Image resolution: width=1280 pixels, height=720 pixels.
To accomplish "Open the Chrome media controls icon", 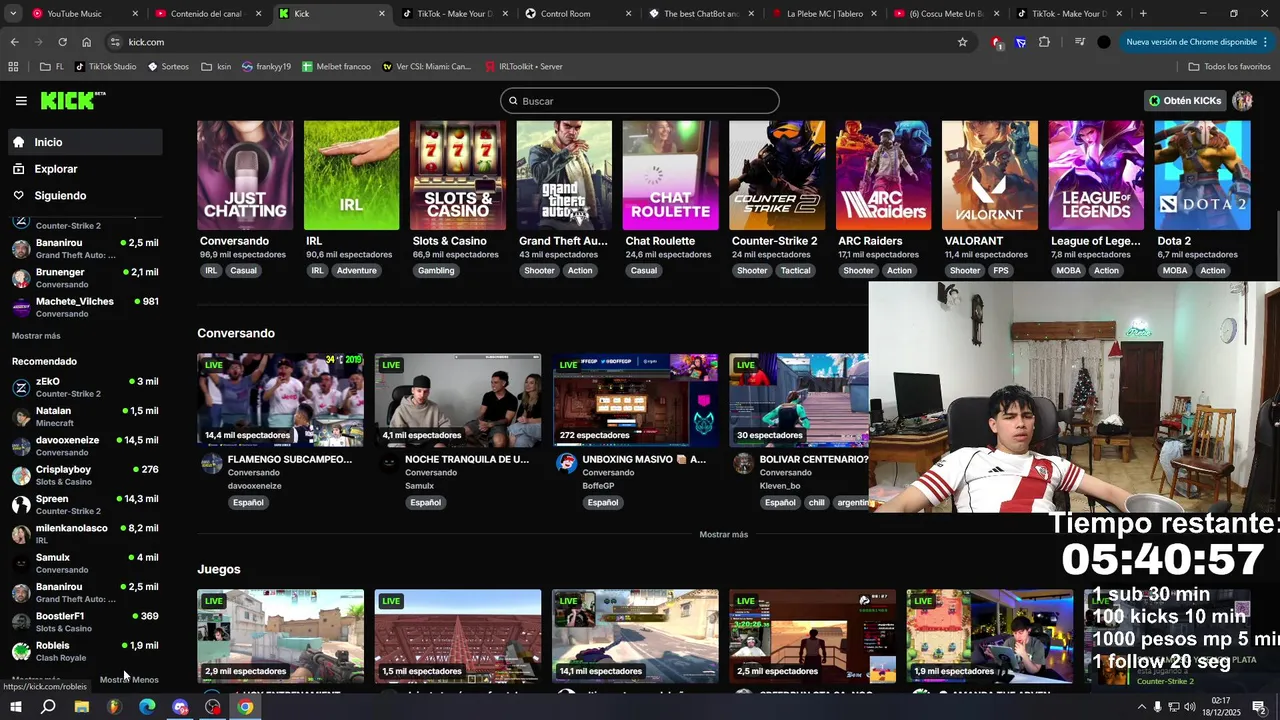I will click(x=1079, y=42).
